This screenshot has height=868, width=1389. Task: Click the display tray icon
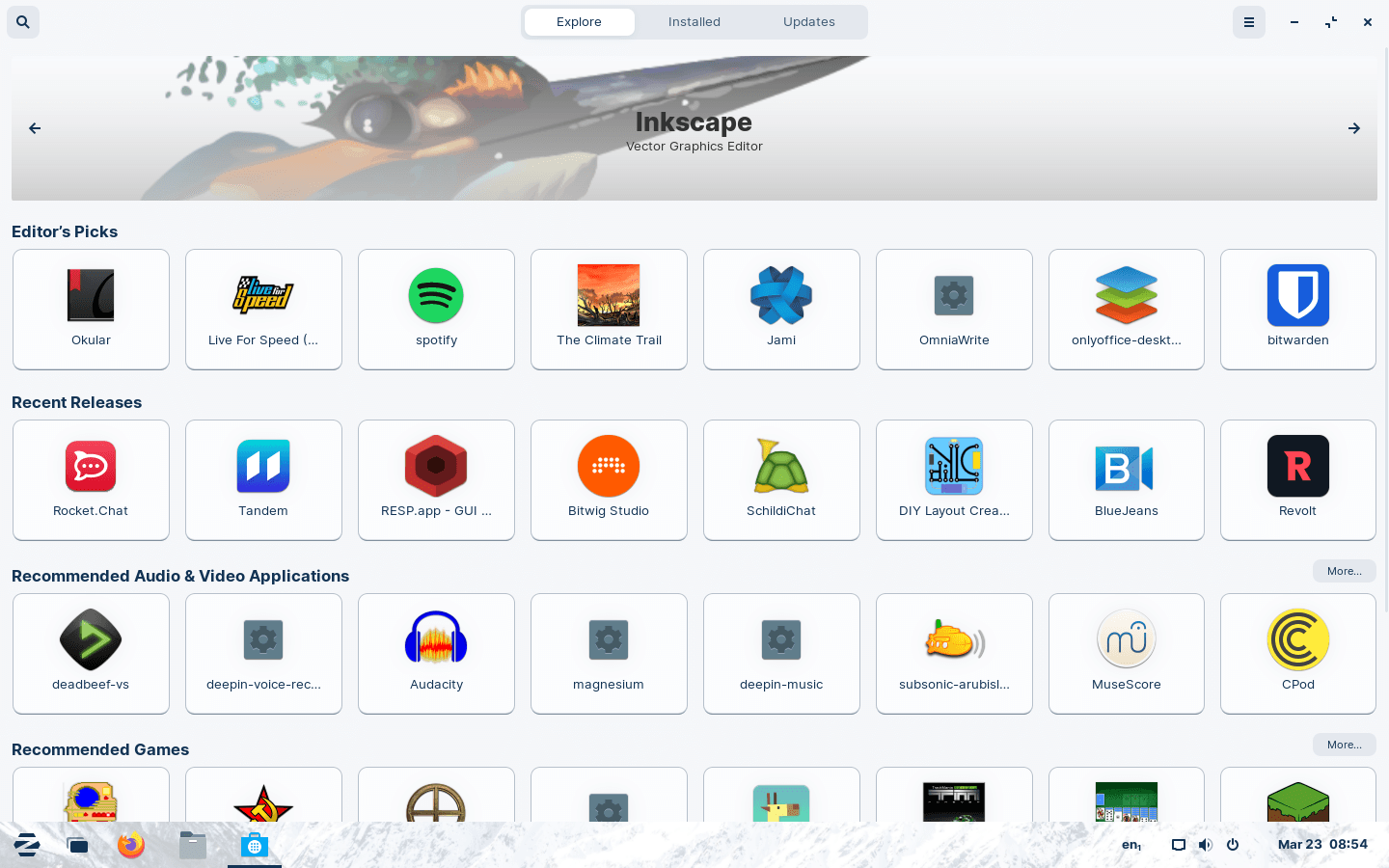(1179, 845)
